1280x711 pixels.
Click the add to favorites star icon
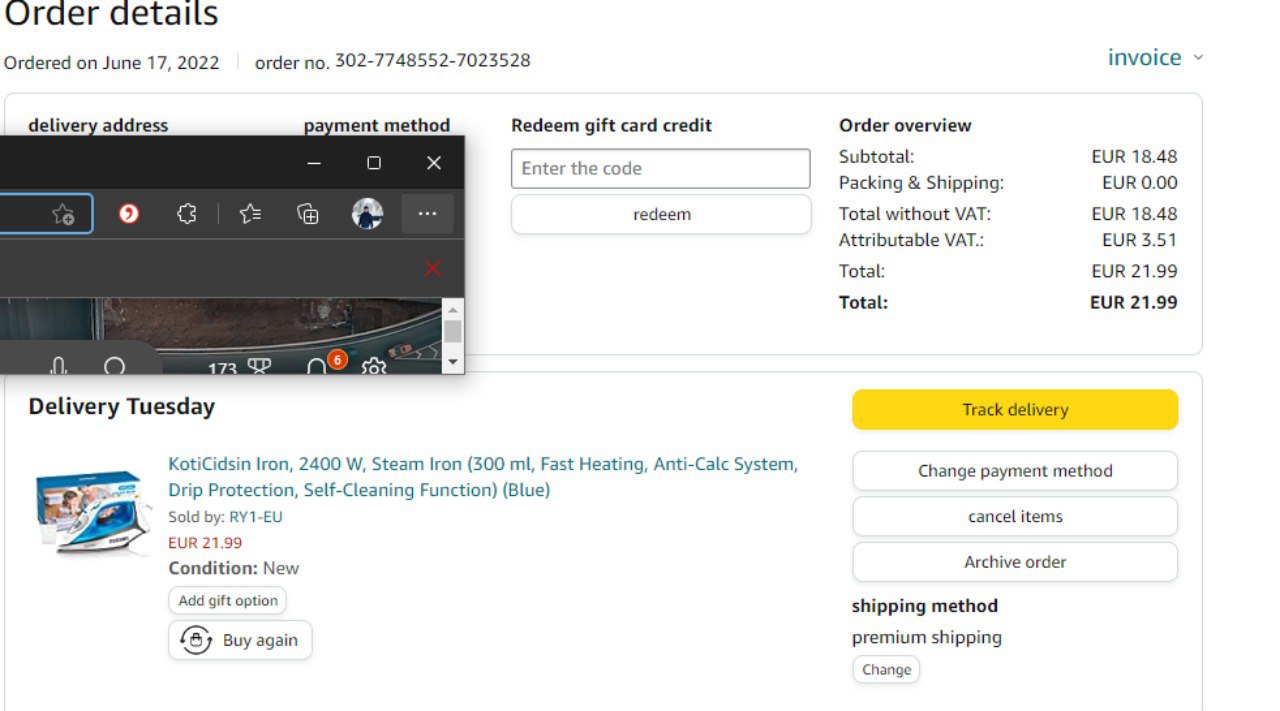63,214
